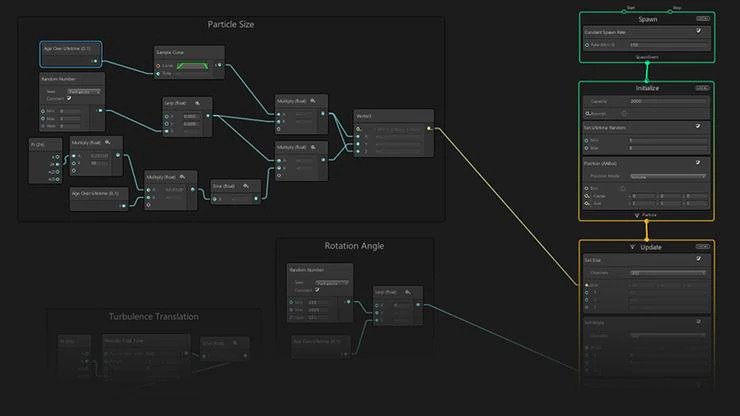The height and width of the screenshot is (416, 740).
Task: Click Rotation Angle Random Number output port
Action: pyautogui.click(x=348, y=302)
